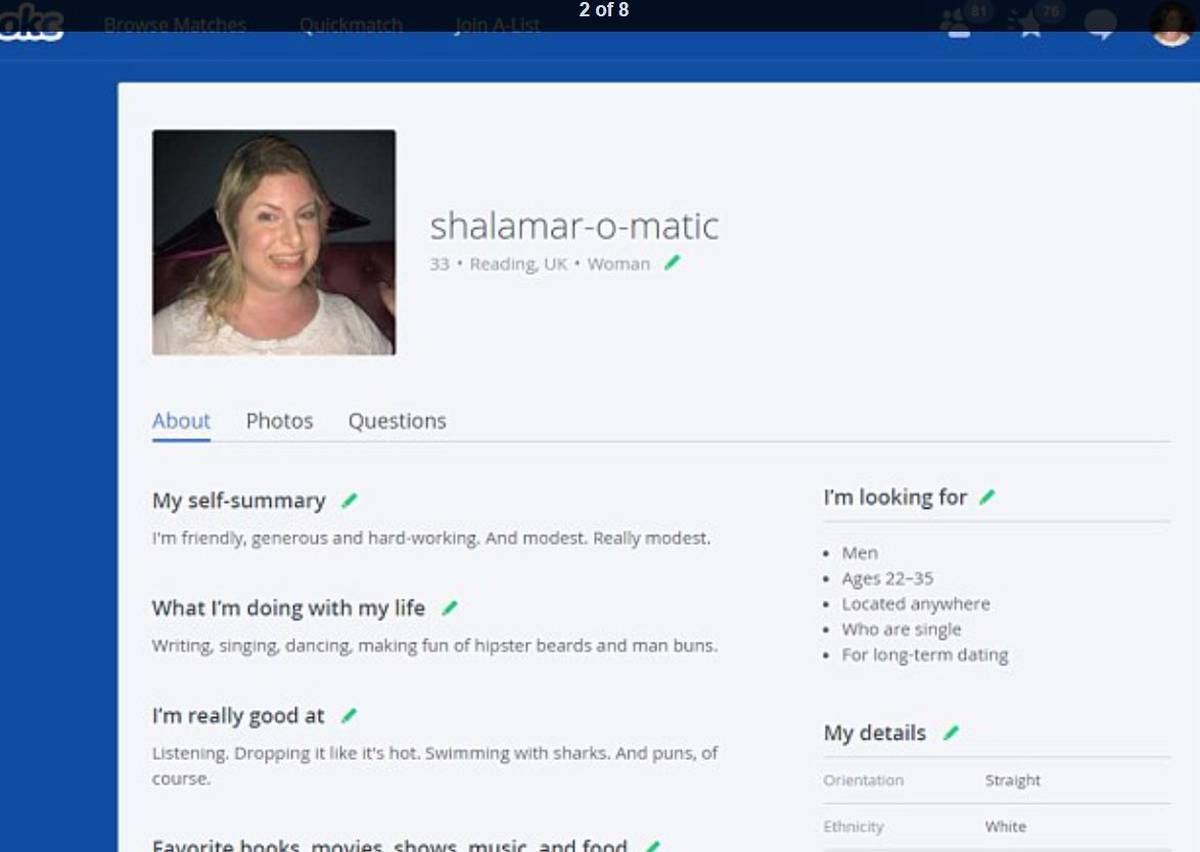The height and width of the screenshot is (852, 1200).
Task: Select the What I'm doing with my life heading
Action: coord(288,608)
